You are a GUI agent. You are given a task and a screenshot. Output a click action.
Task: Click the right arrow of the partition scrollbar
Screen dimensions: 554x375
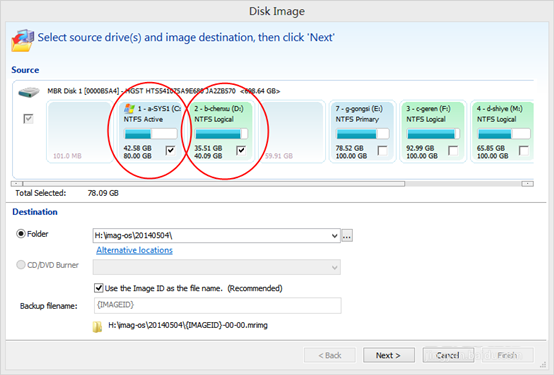pos(527,184)
